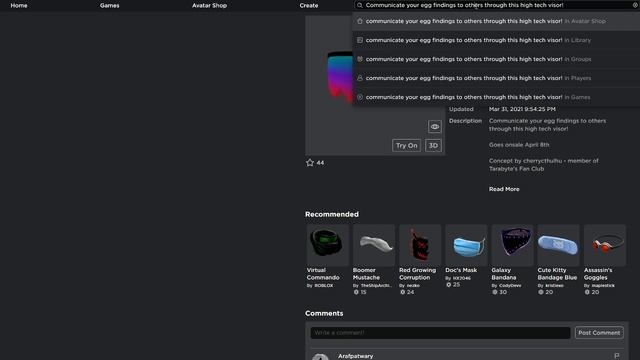The height and width of the screenshot is (360, 640).
Task: Open the Boomer Mustache thumbnail
Action: click(x=374, y=245)
